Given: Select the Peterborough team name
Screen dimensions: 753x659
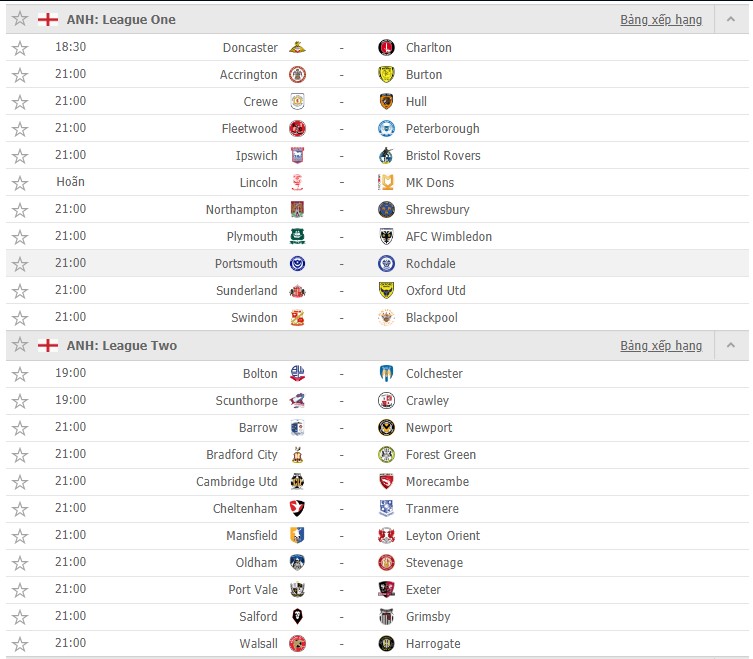Looking at the screenshot, I should tap(442, 129).
